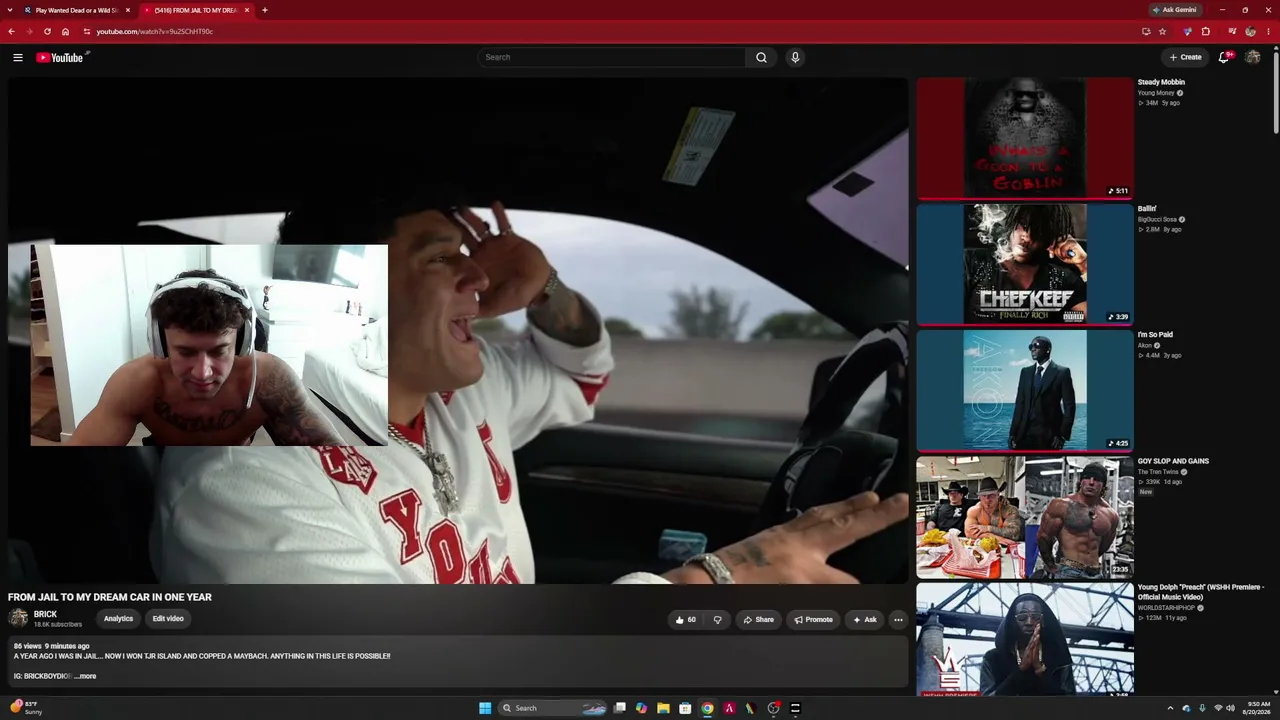
Task: Open the browser Extensions puzzle icon
Action: (1206, 31)
